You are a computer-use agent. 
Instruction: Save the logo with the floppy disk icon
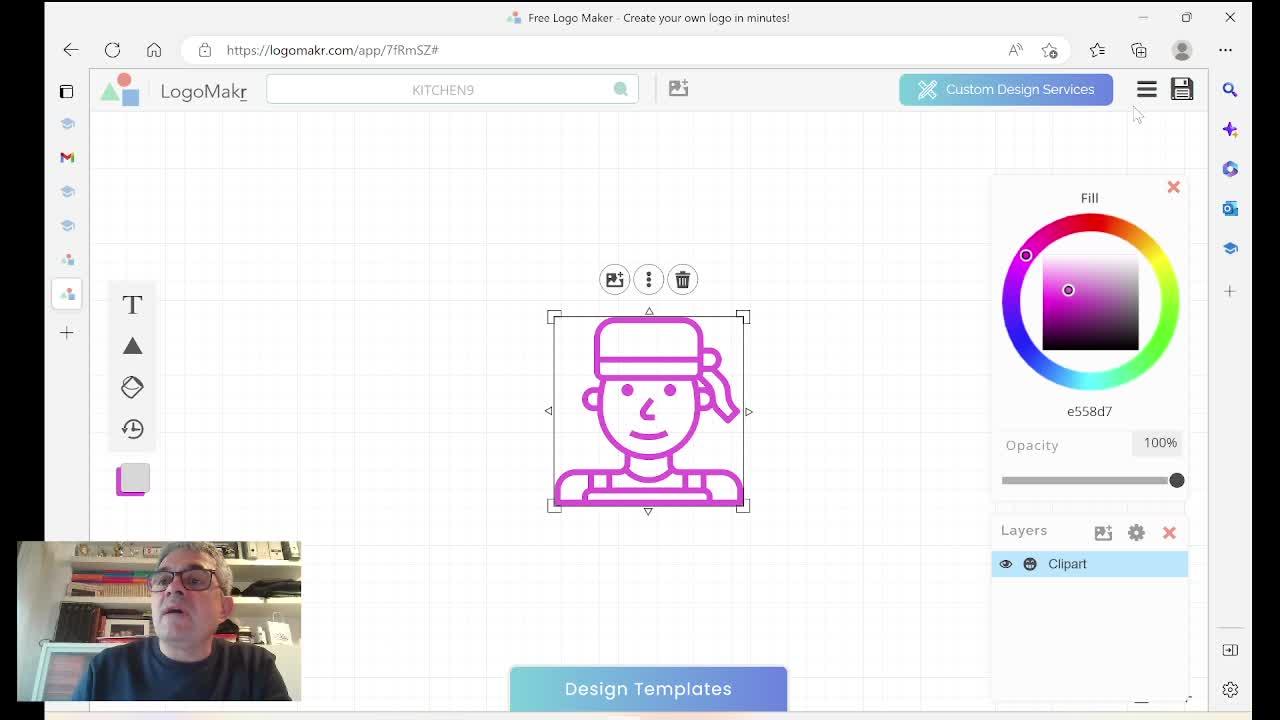pyautogui.click(x=1182, y=89)
